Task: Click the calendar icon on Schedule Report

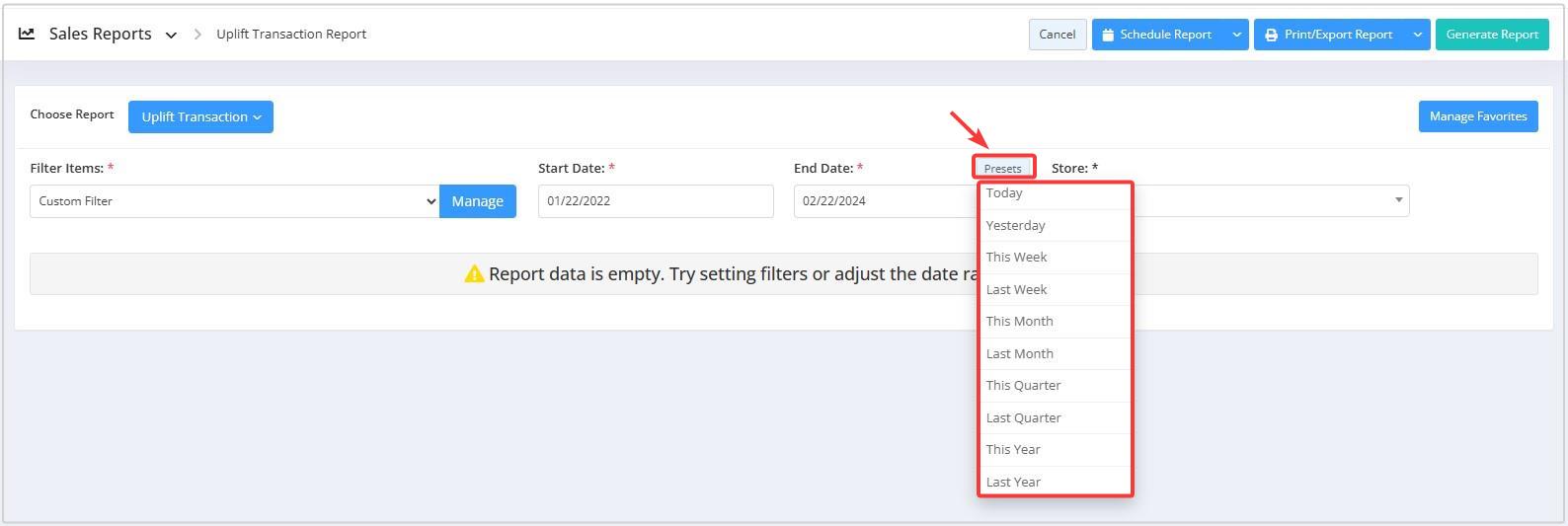Action: pyautogui.click(x=1108, y=35)
